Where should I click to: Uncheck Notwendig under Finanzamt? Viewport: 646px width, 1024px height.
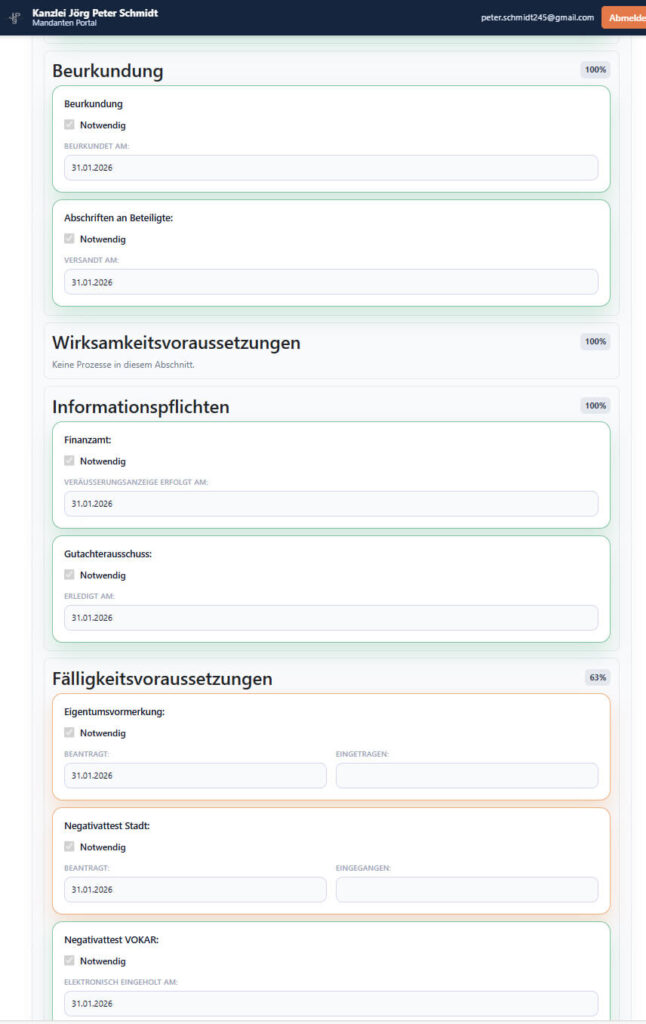pos(69,461)
